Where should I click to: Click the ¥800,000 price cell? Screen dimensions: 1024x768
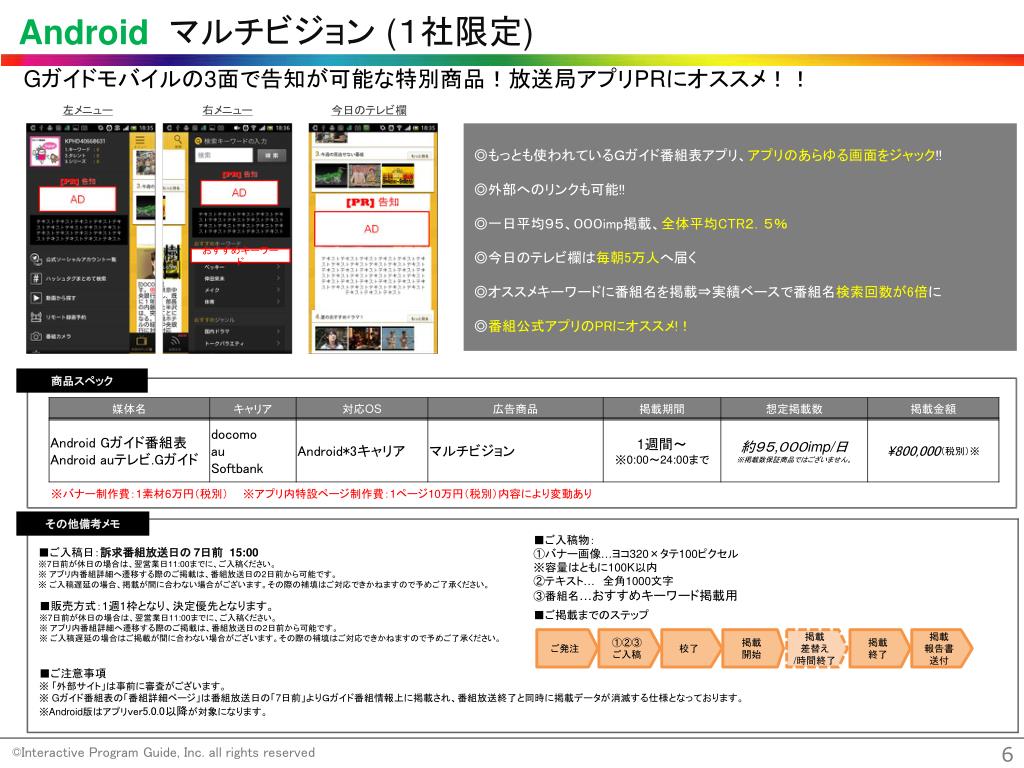(x=933, y=451)
